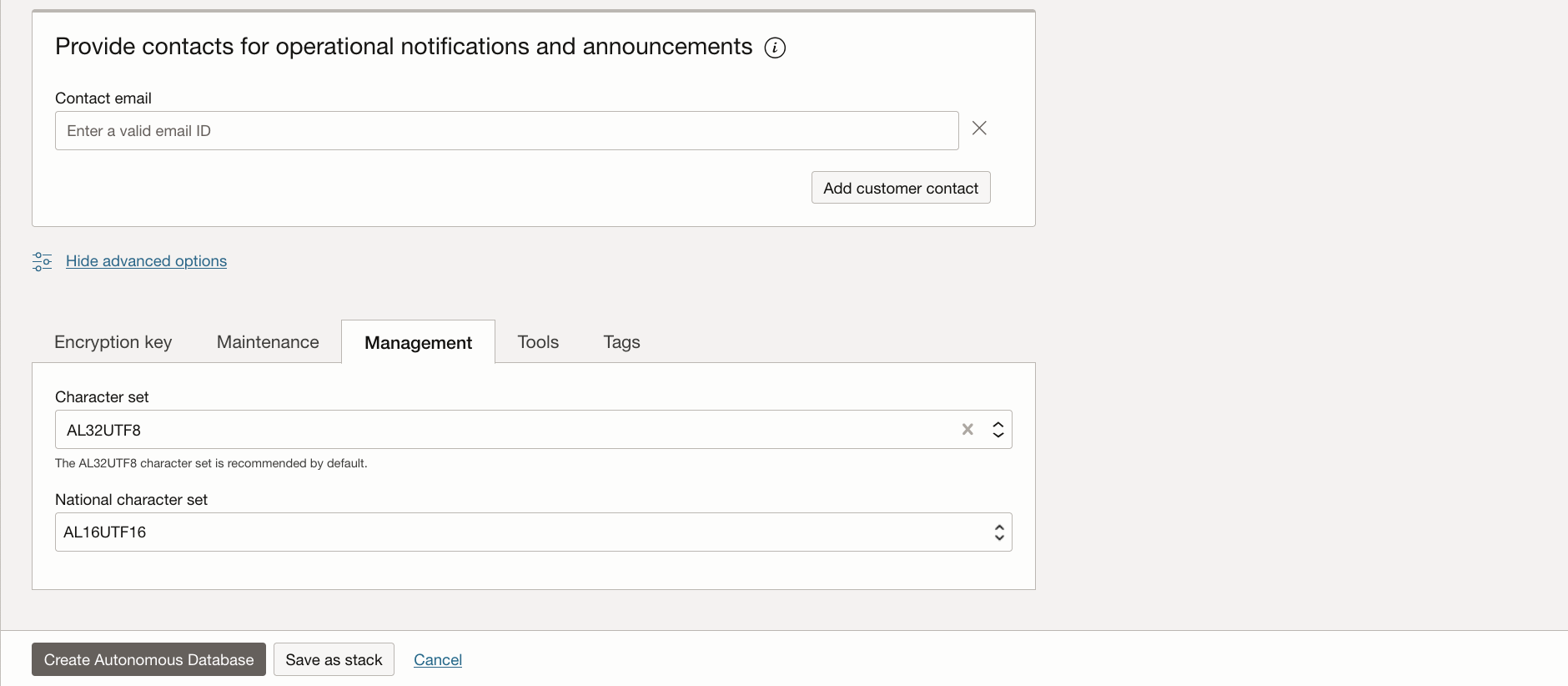Open the Maintenance tab
1568x686 pixels.
point(268,342)
